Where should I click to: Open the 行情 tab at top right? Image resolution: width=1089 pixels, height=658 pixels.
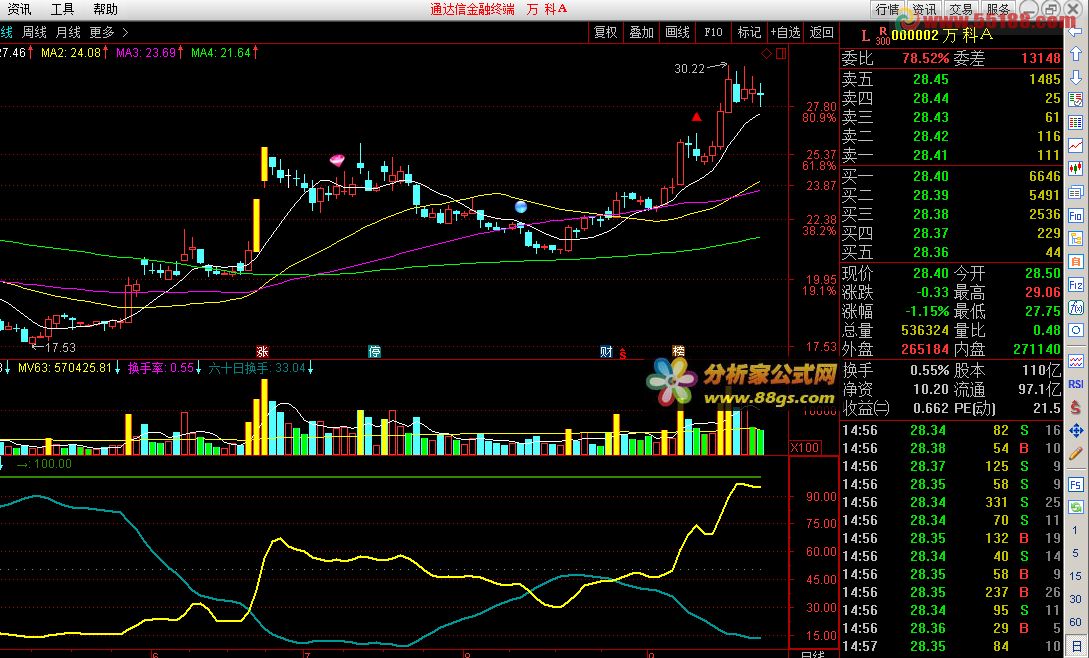pyautogui.click(x=888, y=9)
